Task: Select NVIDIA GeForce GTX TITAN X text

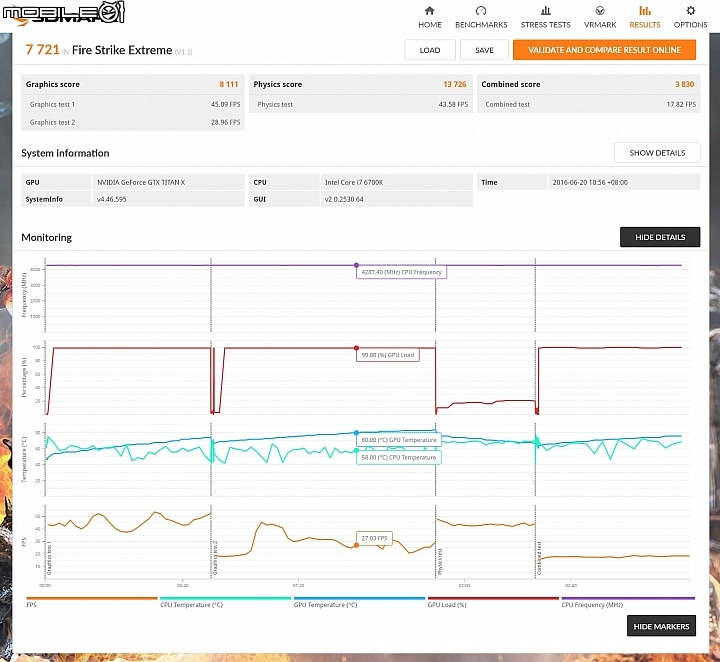Action: coord(141,182)
